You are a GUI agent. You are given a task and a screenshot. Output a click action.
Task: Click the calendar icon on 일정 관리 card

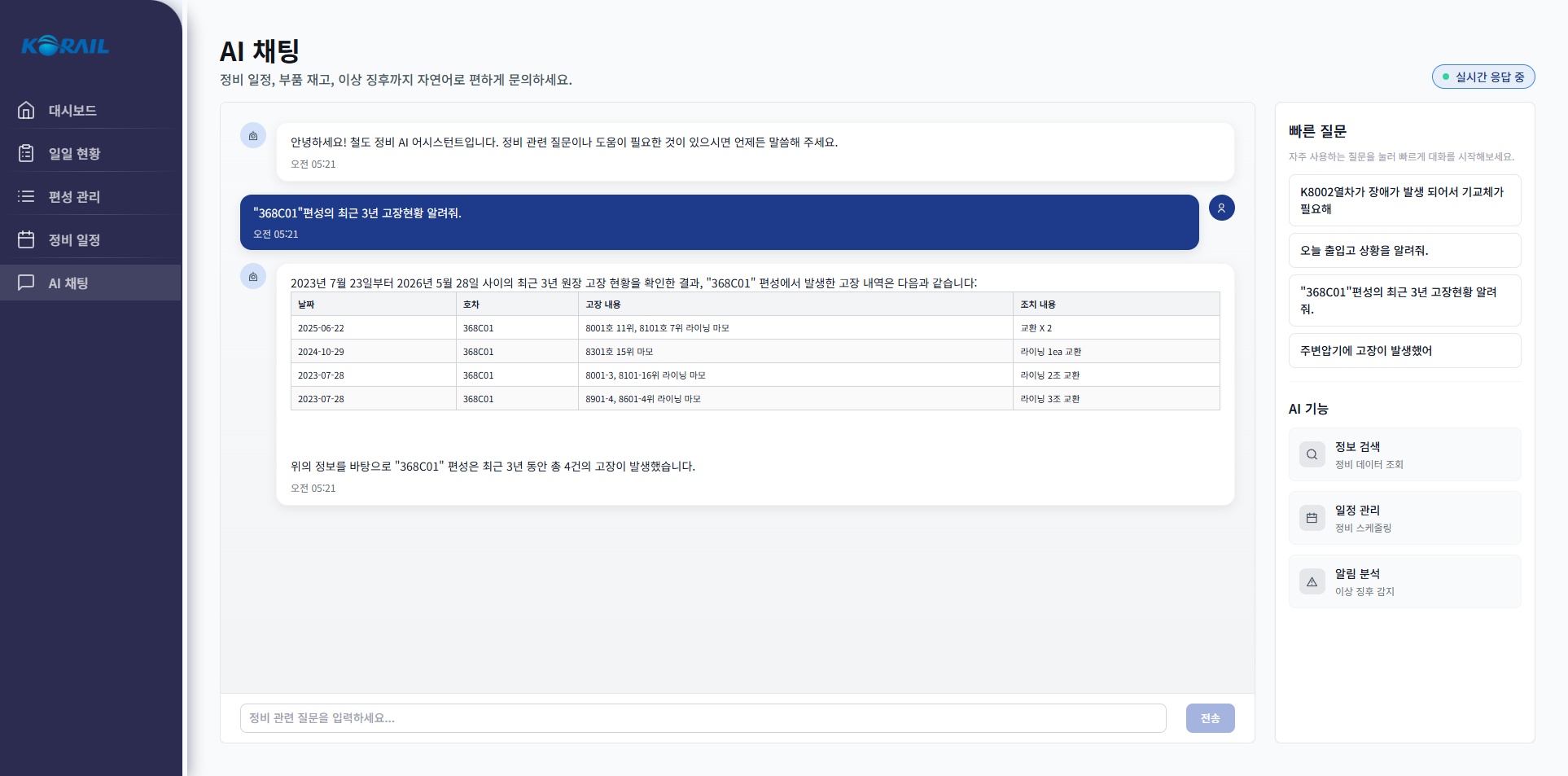pyautogui.click(x=1312, y=518)
